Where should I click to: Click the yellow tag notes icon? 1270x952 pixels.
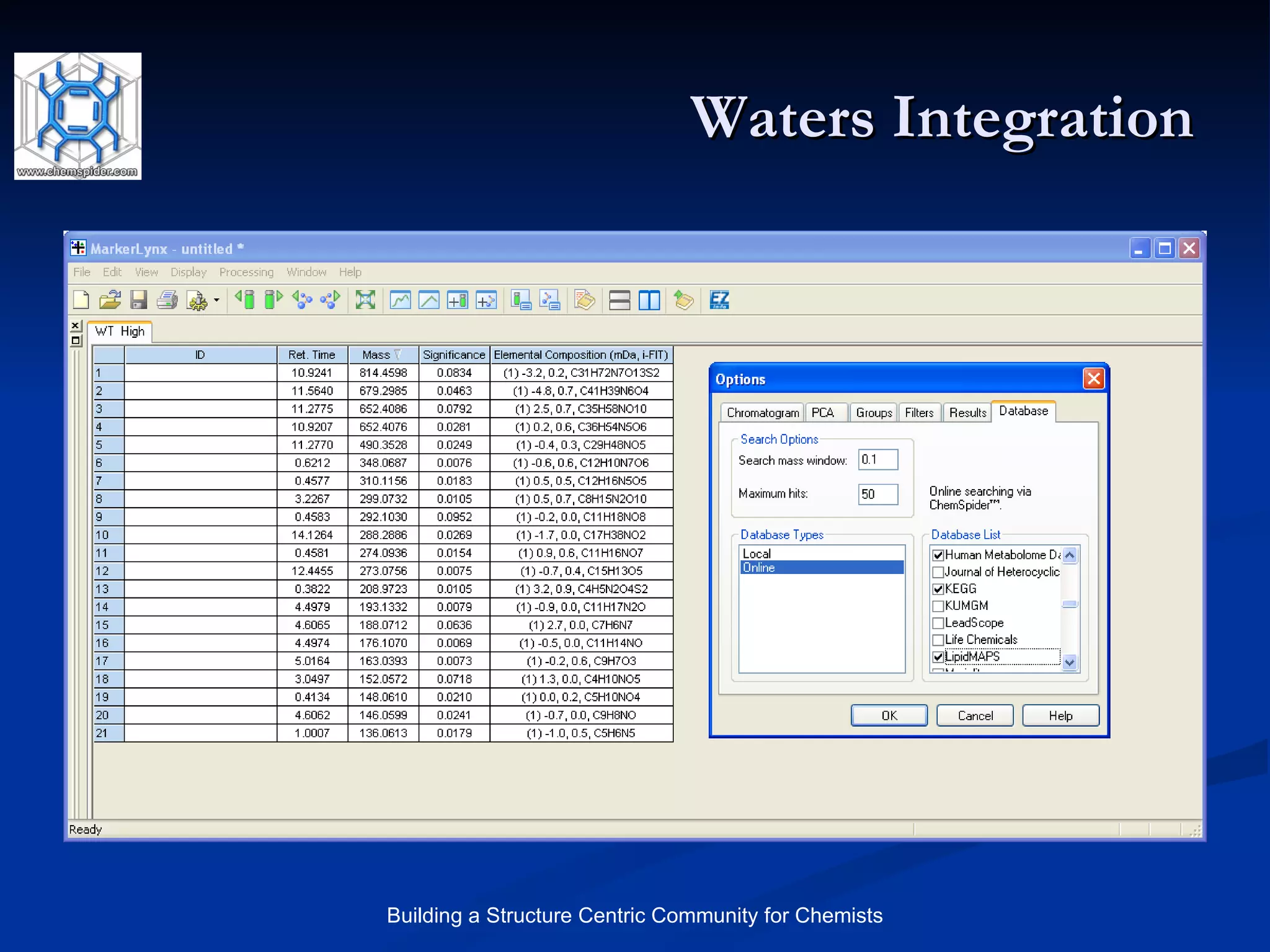[584, 301]
